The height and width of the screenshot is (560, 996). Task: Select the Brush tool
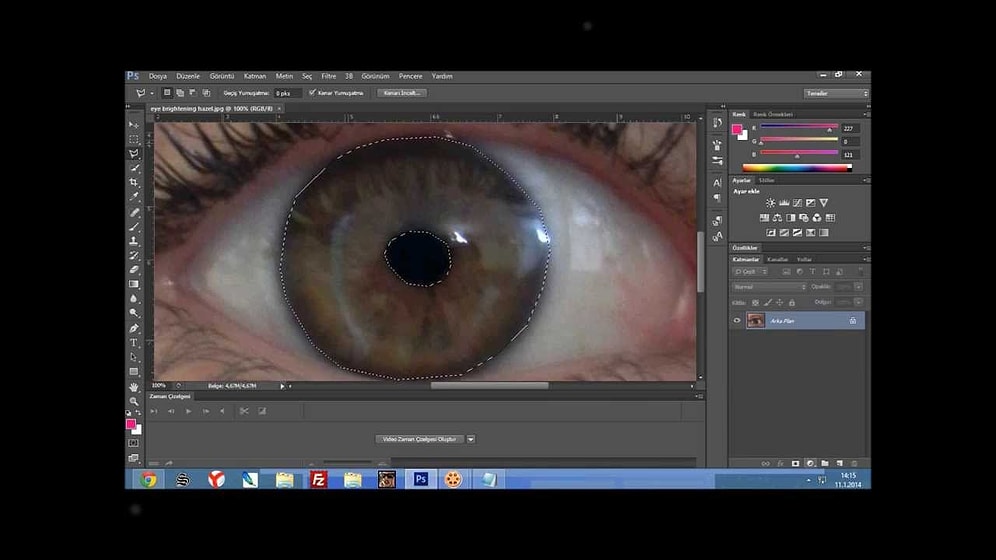[133, 227]
